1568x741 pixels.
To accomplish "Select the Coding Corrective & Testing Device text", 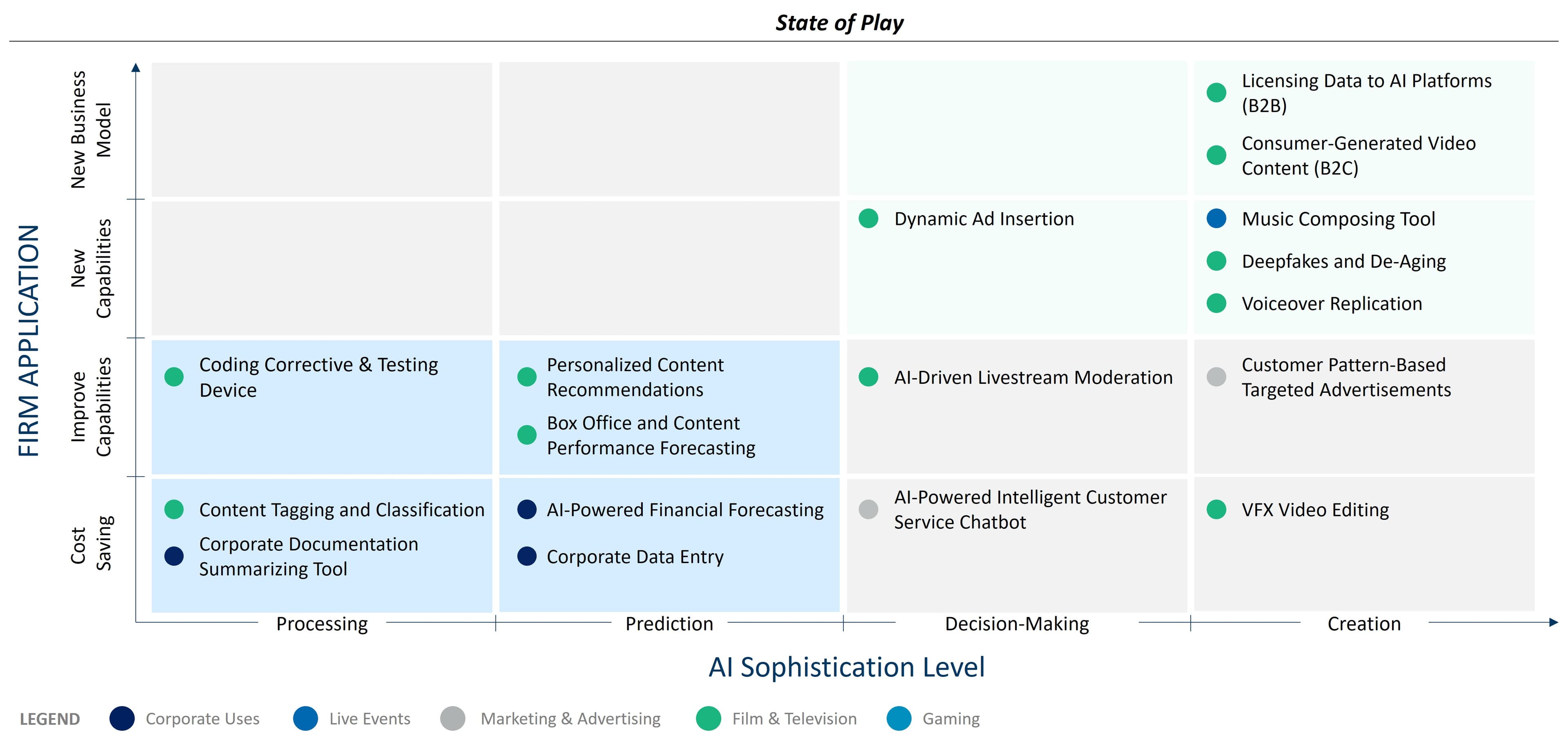I will click(x=318, y=376).
